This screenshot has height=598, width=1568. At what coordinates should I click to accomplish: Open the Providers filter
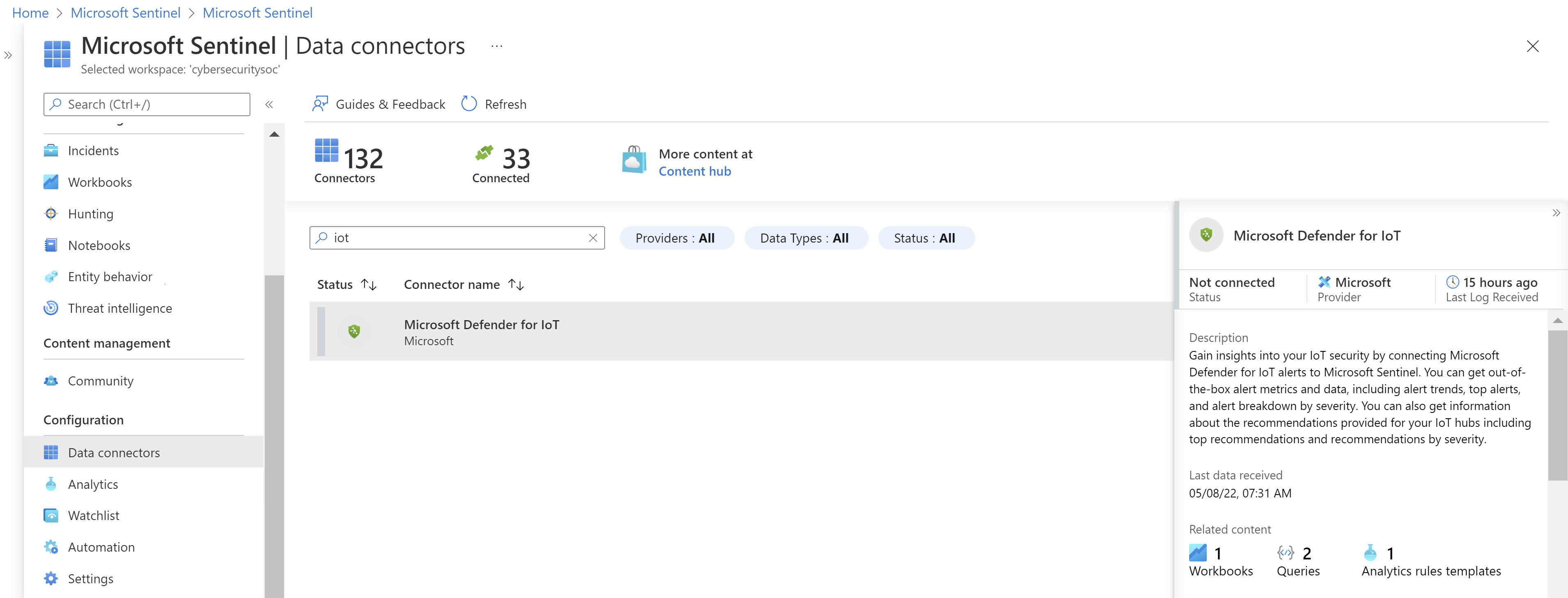click(677, 238)
